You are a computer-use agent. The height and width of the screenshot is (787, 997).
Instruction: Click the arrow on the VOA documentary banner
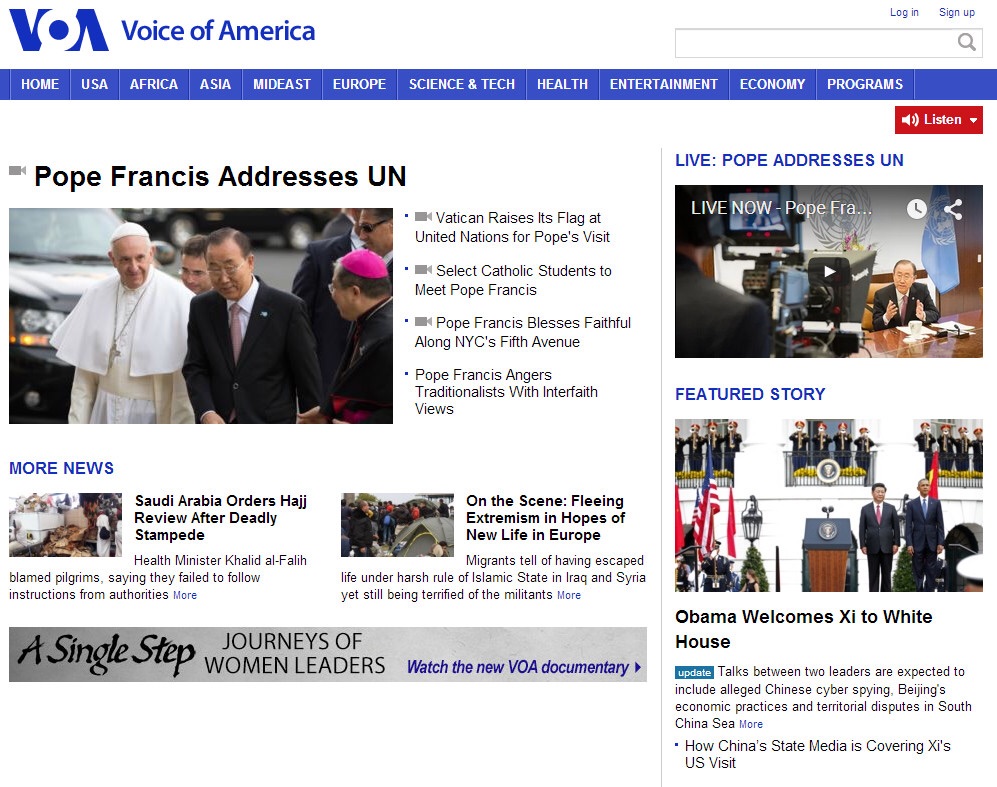pyautogui.click(x=638, y=667)
